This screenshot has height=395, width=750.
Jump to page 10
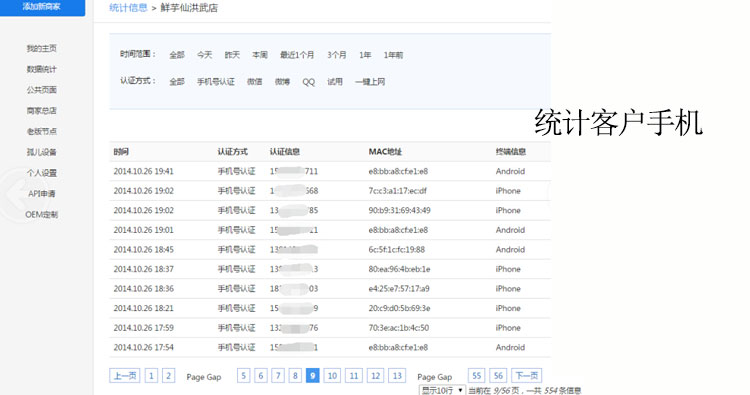(x=332, y=376)
